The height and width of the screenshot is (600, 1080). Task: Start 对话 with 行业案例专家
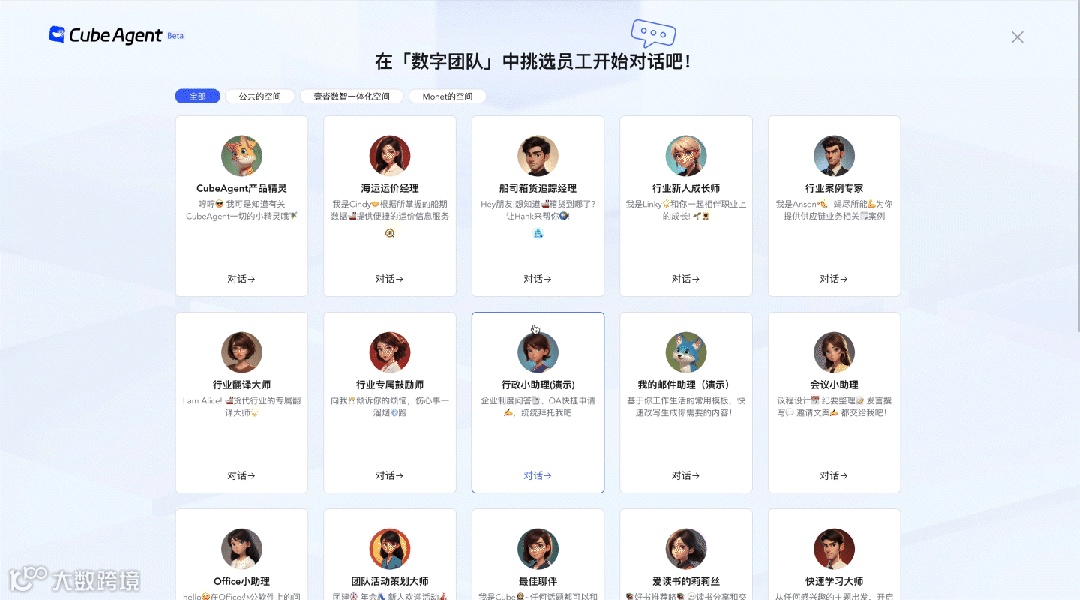[834, 279]
